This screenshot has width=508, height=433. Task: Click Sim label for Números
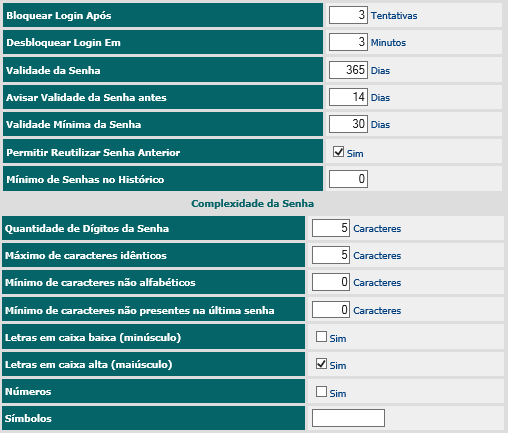click(x=338, y=394)
